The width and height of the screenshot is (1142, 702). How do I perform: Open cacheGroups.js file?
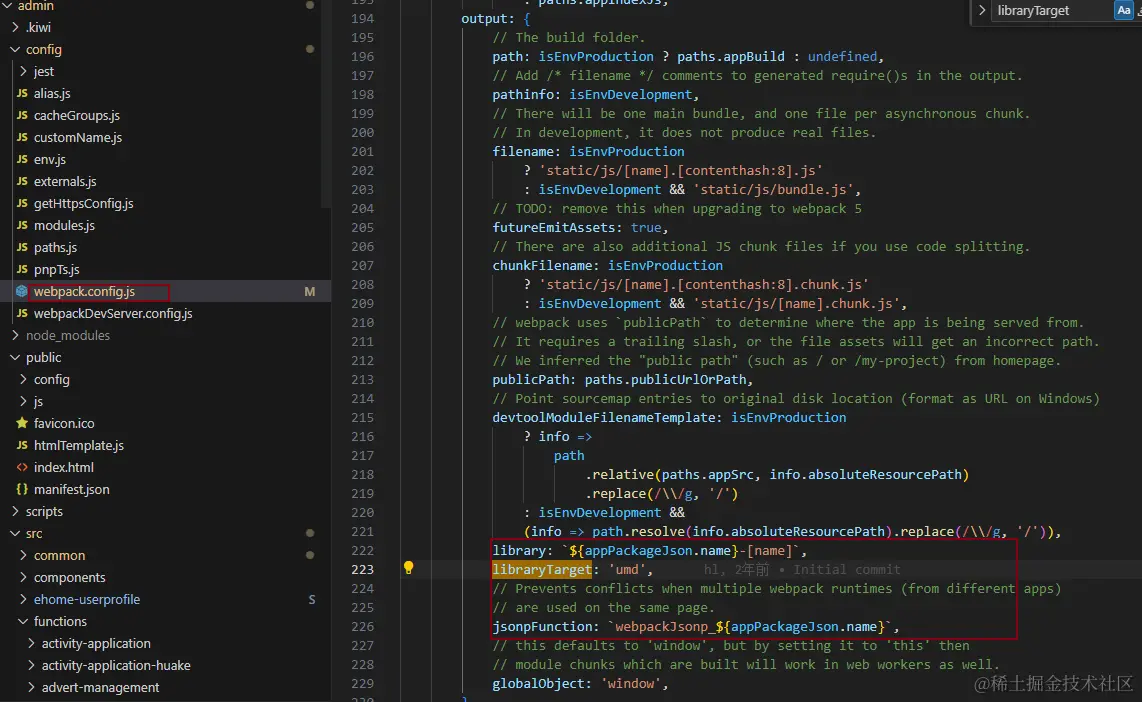(x=76, y=115)
